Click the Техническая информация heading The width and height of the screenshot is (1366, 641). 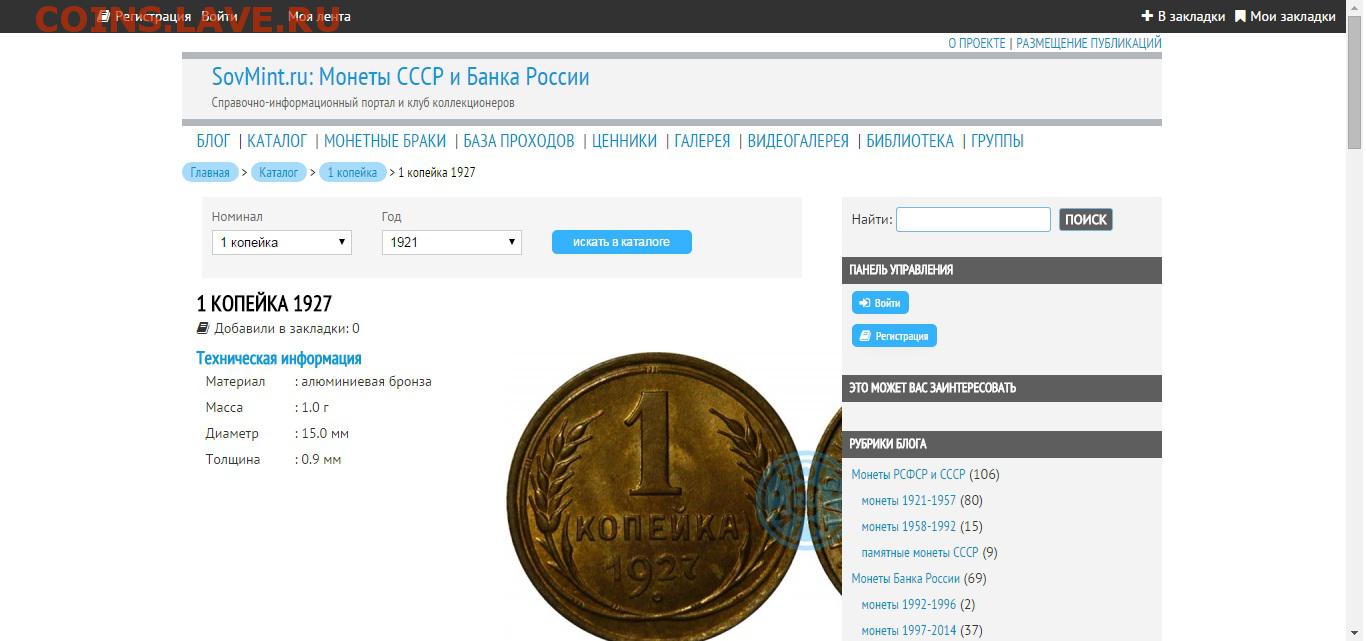pyautogui.click(x=279, y=358)
